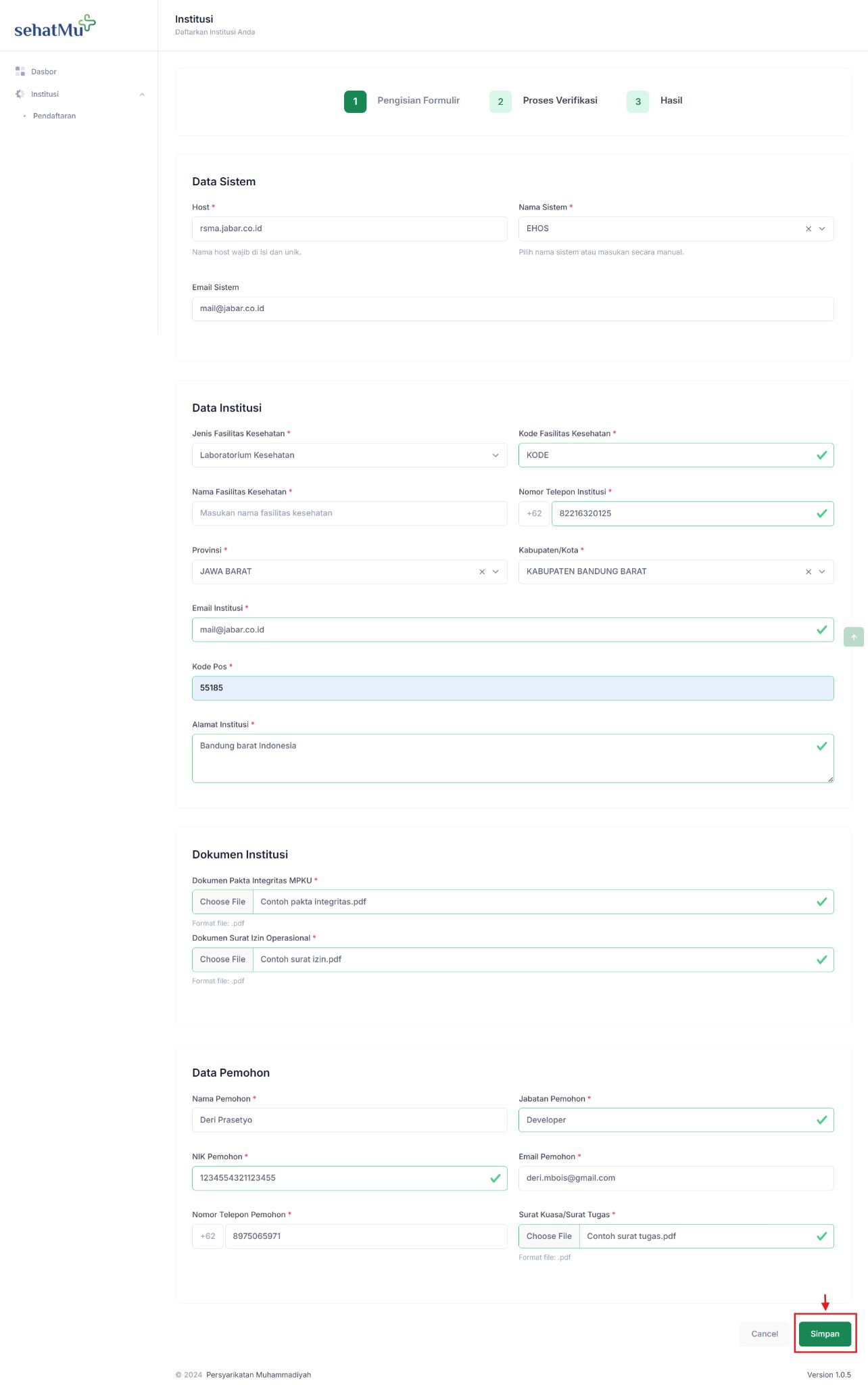Collapse the Institusi sidebar menu chevron
Viewport: 868px width, 1385px height.
click(142, 95)
